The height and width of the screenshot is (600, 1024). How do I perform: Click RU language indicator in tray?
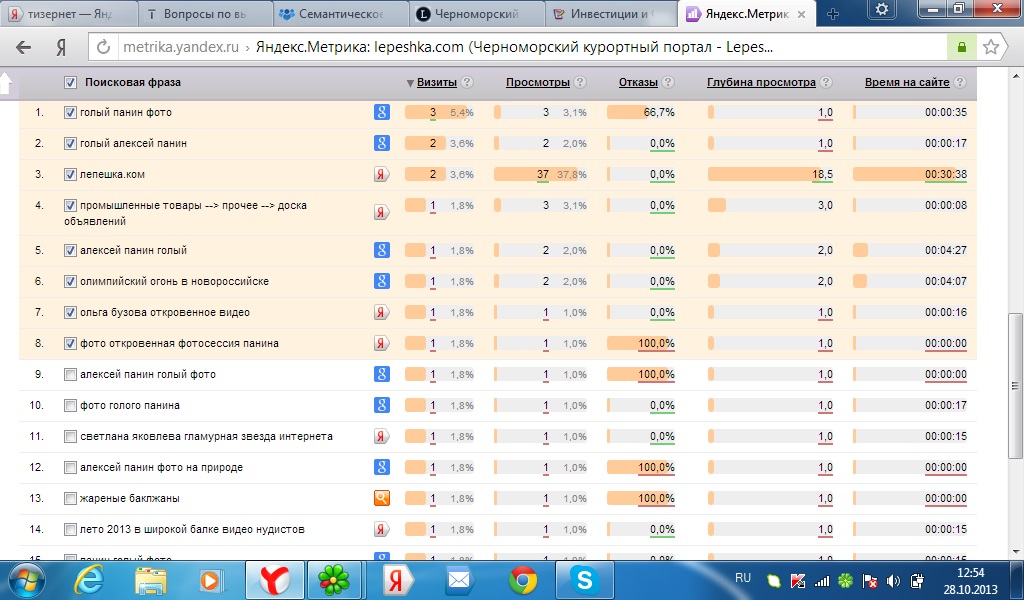coord(743,578)
